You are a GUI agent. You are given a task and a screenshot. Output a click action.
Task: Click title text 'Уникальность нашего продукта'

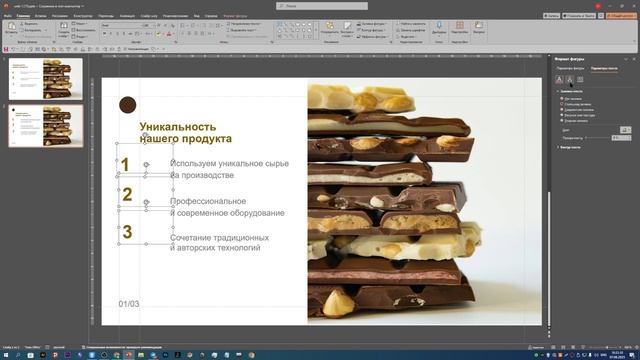click(186, 133)
